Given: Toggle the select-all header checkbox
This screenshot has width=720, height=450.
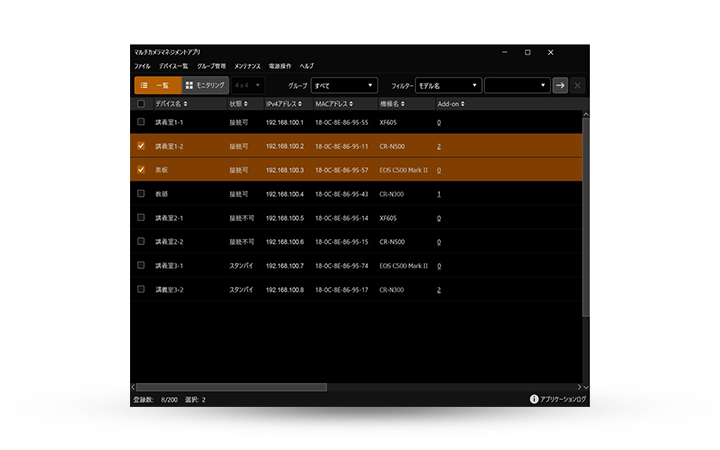Looking at the screenshot, I should click(141, 104).
